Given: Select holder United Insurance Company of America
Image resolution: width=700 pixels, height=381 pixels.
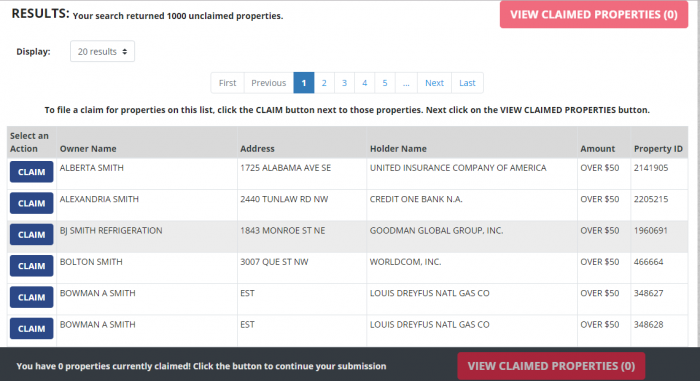Looking at the screenshot, I should pyautogui.click(x=458, y=168).
